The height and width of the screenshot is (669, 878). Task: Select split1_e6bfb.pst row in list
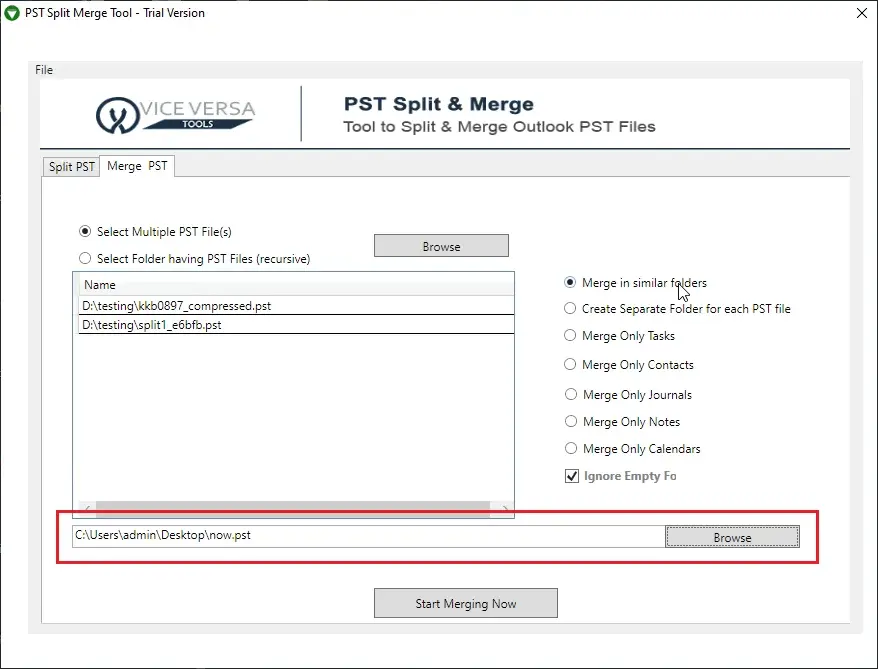point(296,325)
